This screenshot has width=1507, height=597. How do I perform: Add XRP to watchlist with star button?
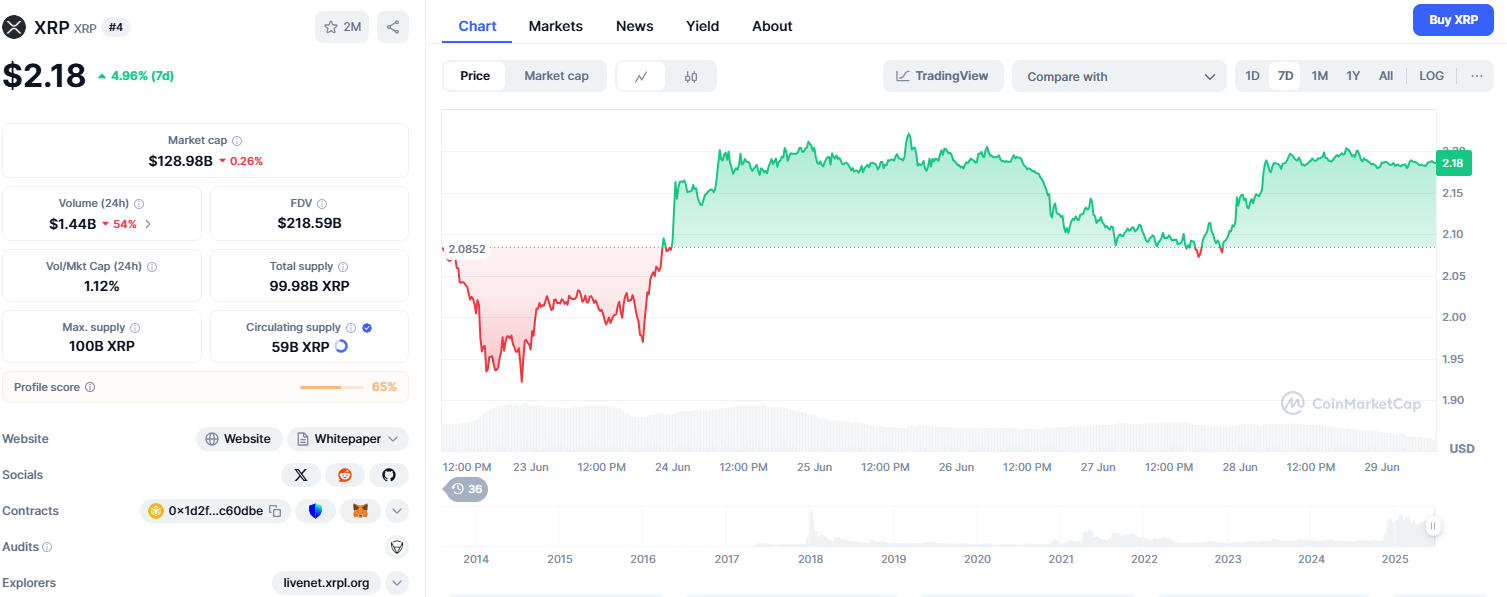click(342, 27)
